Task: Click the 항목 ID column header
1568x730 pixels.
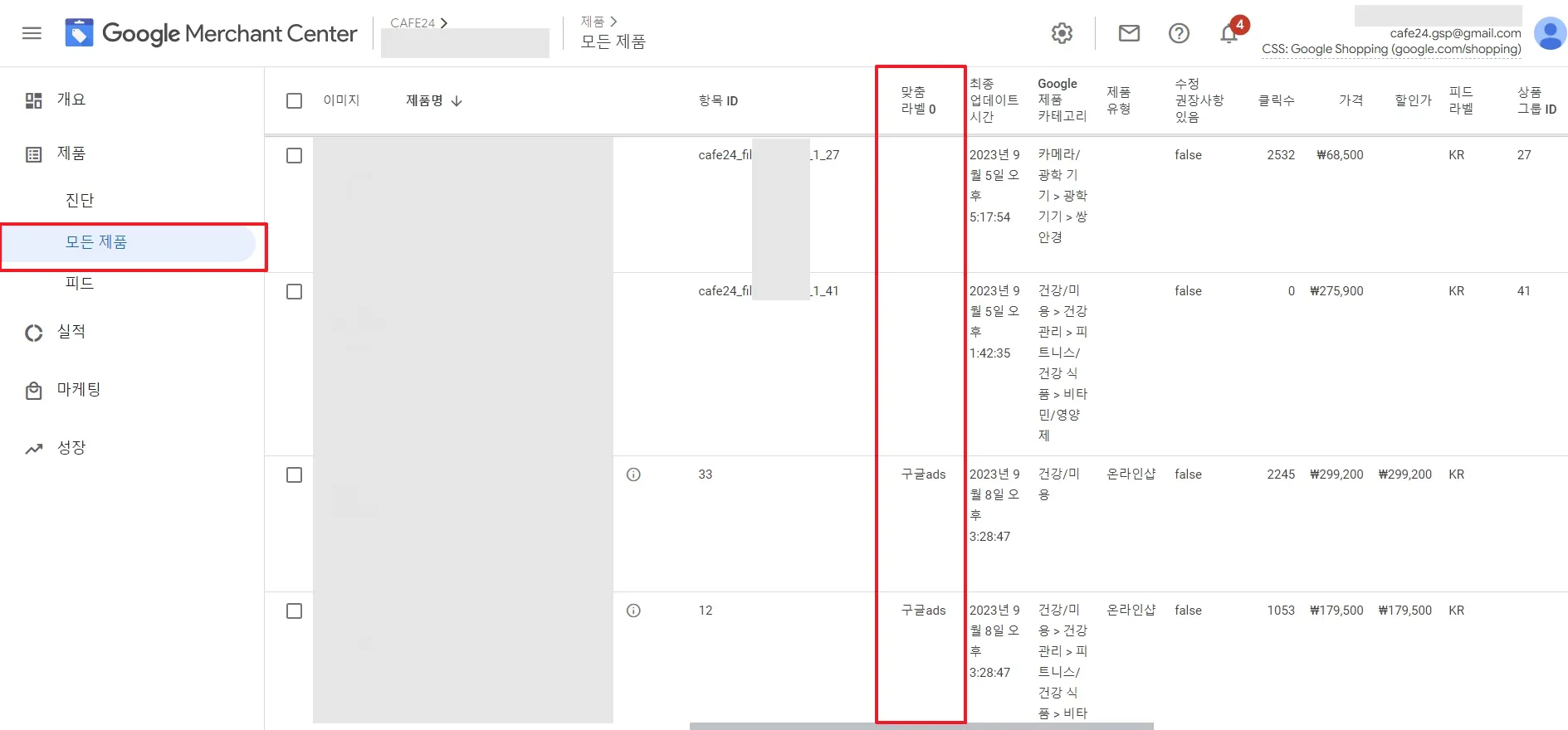Action: [x=718, y=100]
